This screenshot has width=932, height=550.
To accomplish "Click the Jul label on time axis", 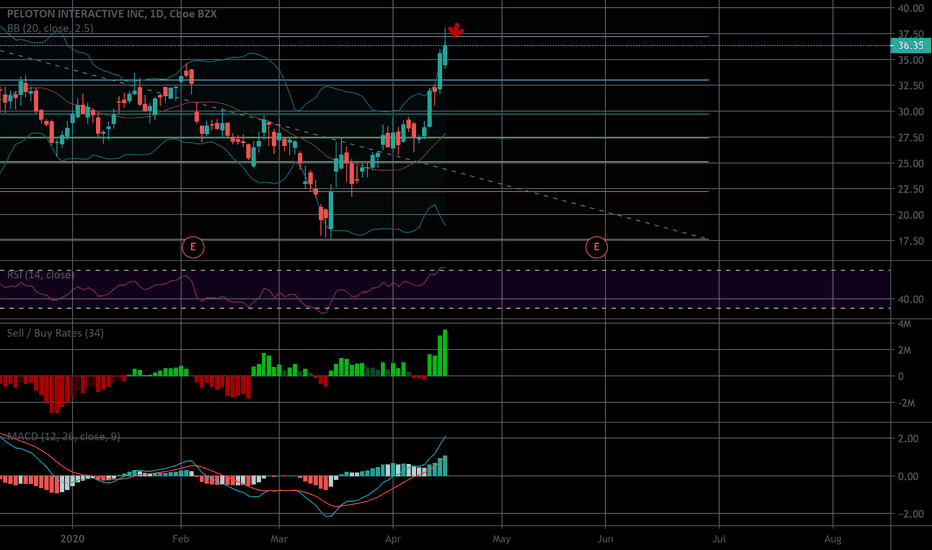I will click(719, 539).
